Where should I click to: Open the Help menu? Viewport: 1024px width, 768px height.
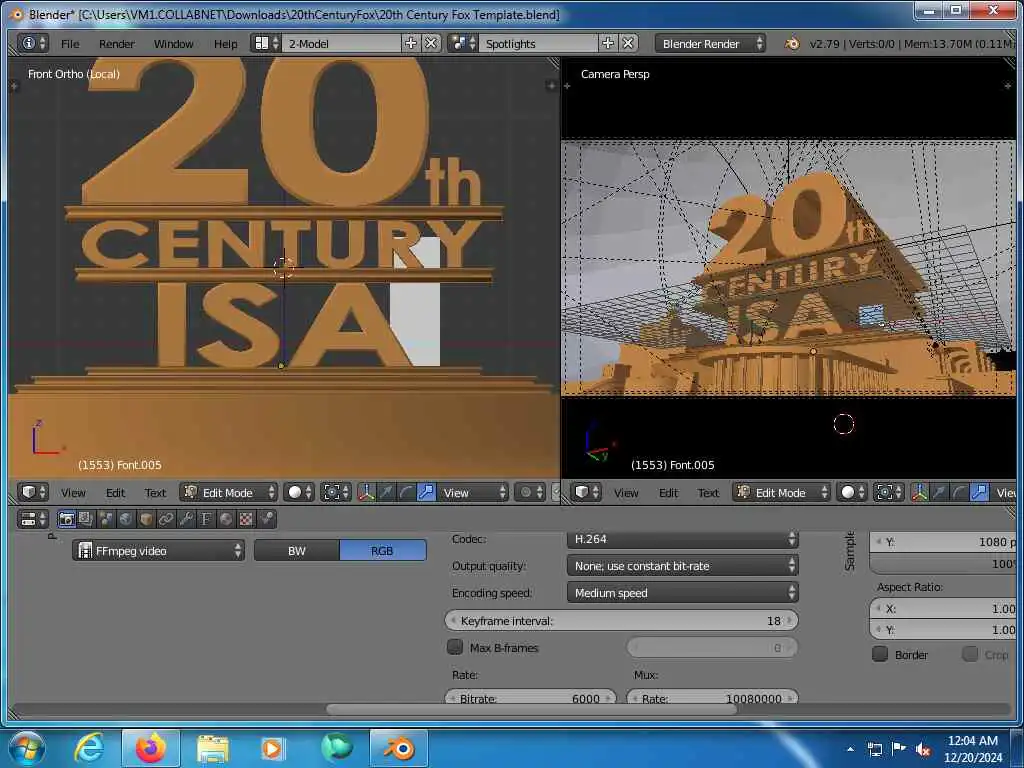(x=225, y=44)
